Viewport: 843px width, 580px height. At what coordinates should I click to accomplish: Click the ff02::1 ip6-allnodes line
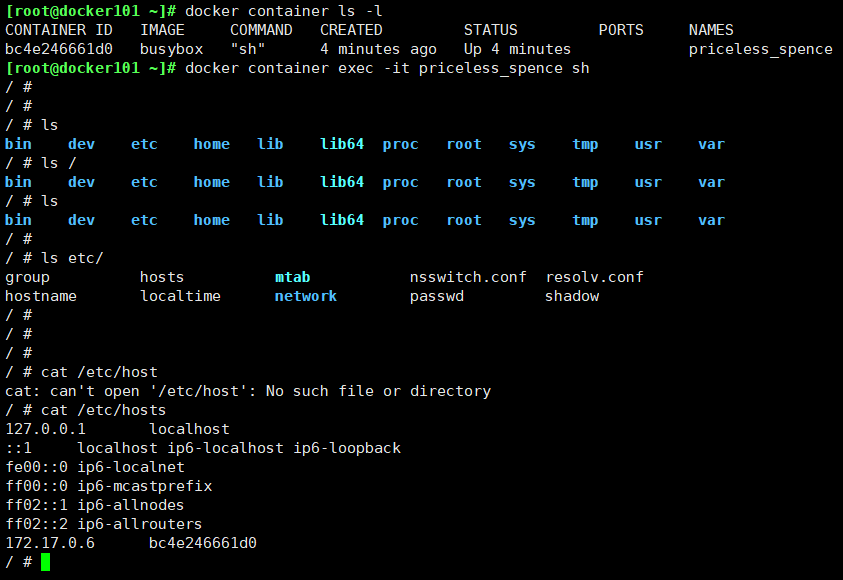95,505
